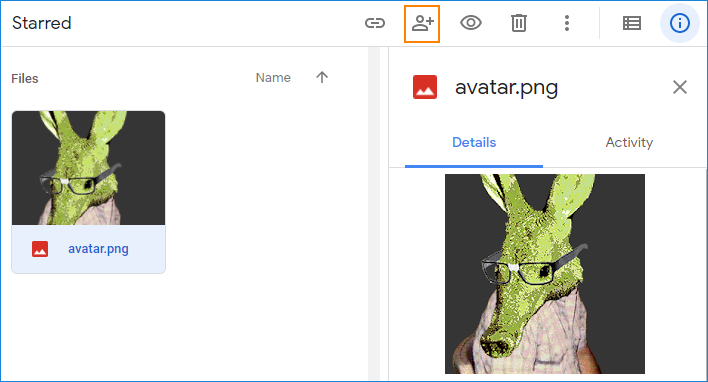708x382 pixels.
Task: Switch to list layout view
Action: coord(632,23)
